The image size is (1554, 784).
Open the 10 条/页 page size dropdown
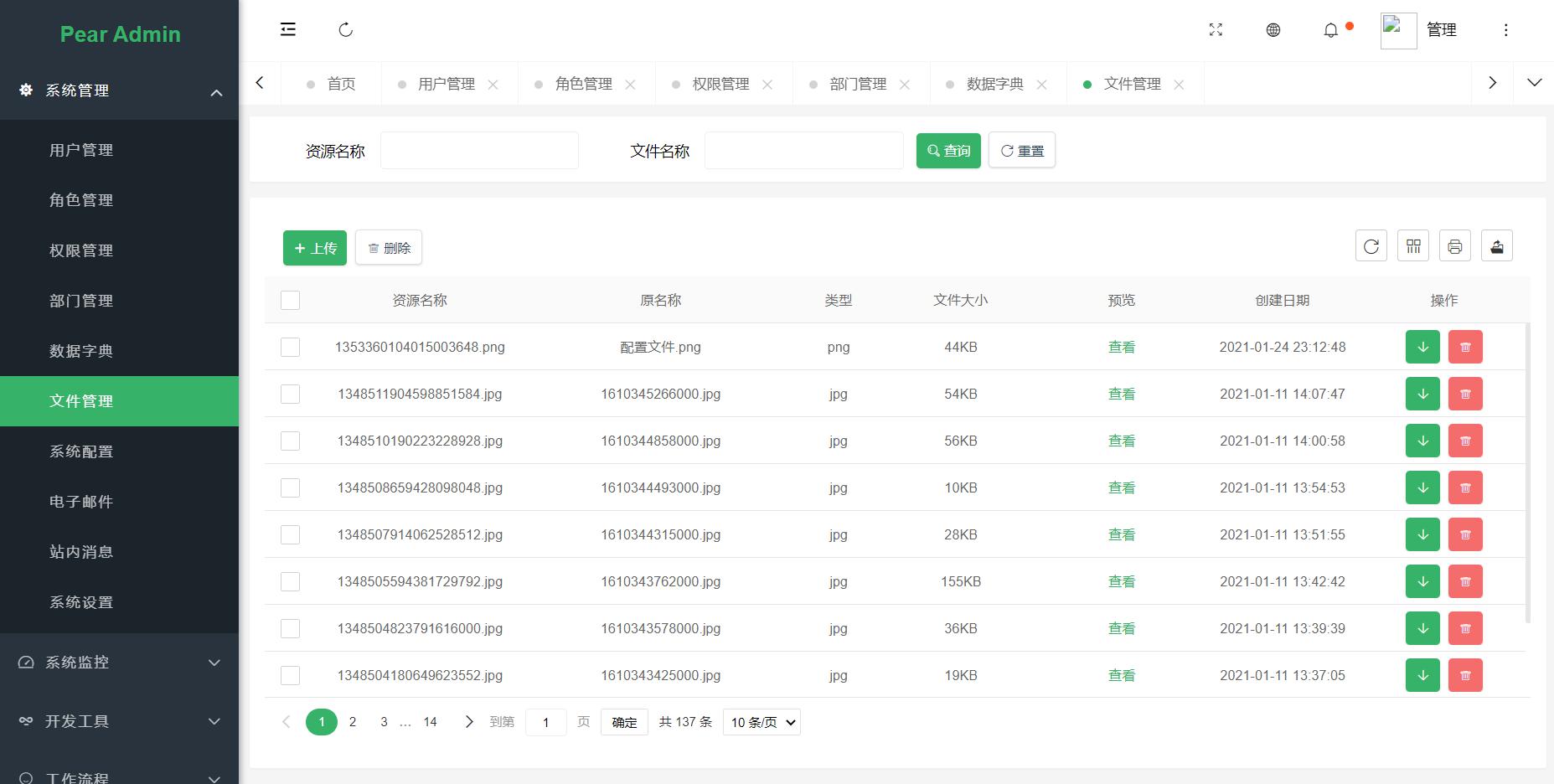pyautogui.click(x=762, y=722)
